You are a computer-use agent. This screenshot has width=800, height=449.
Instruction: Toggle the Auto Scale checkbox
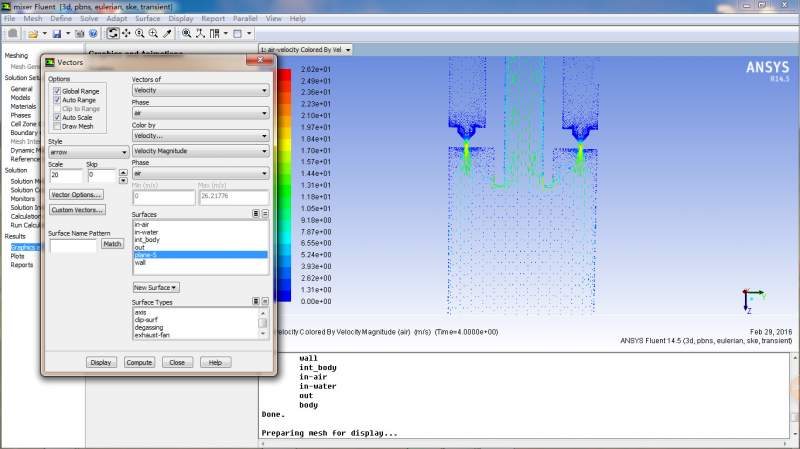click(x=57, y=117)
